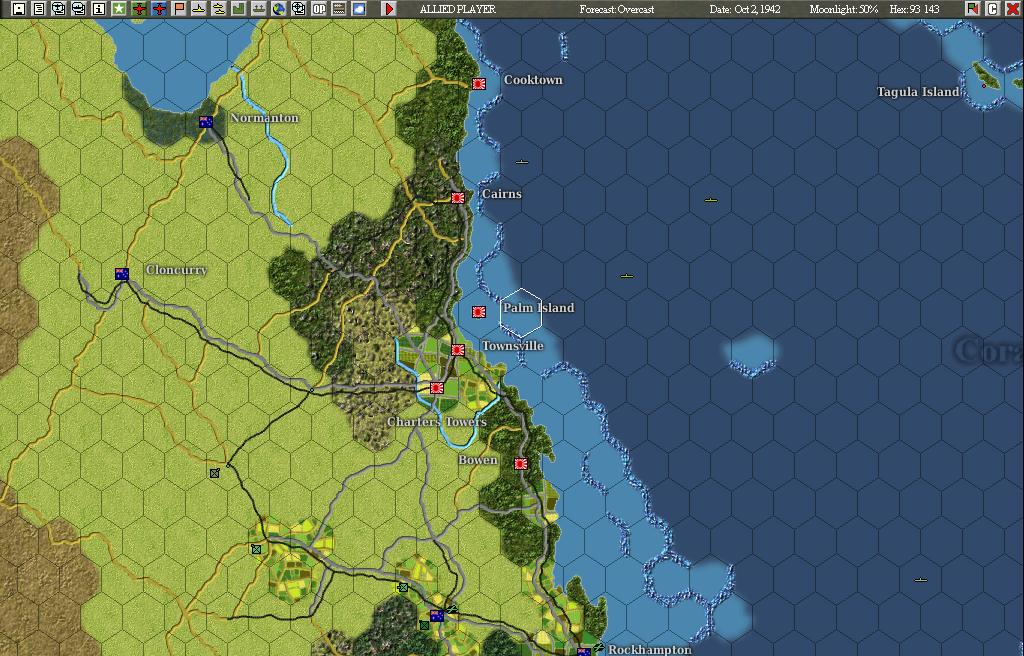
Task: Click the Townsville map label
Action: coord(513,346)
